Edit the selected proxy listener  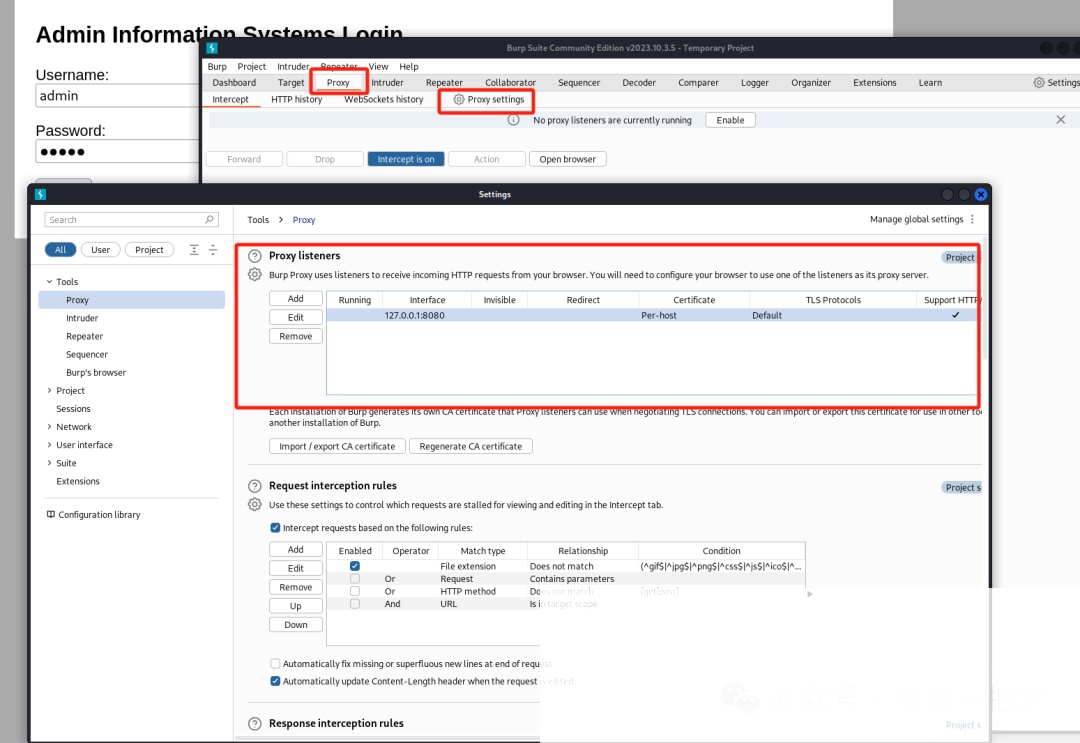coord(295,317)
